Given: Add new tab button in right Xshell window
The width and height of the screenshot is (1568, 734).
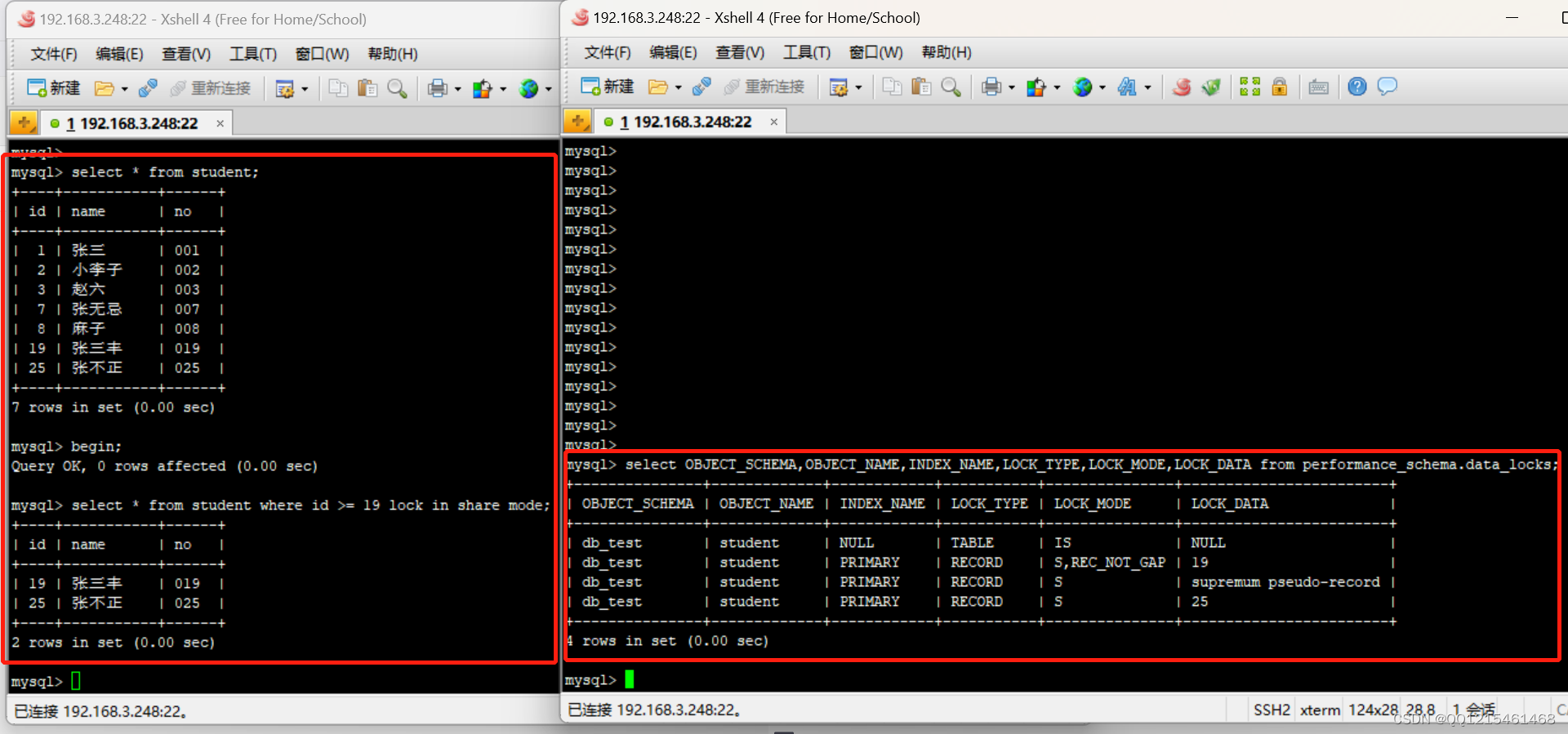Looking at the screenshot, I should point(577,122).
